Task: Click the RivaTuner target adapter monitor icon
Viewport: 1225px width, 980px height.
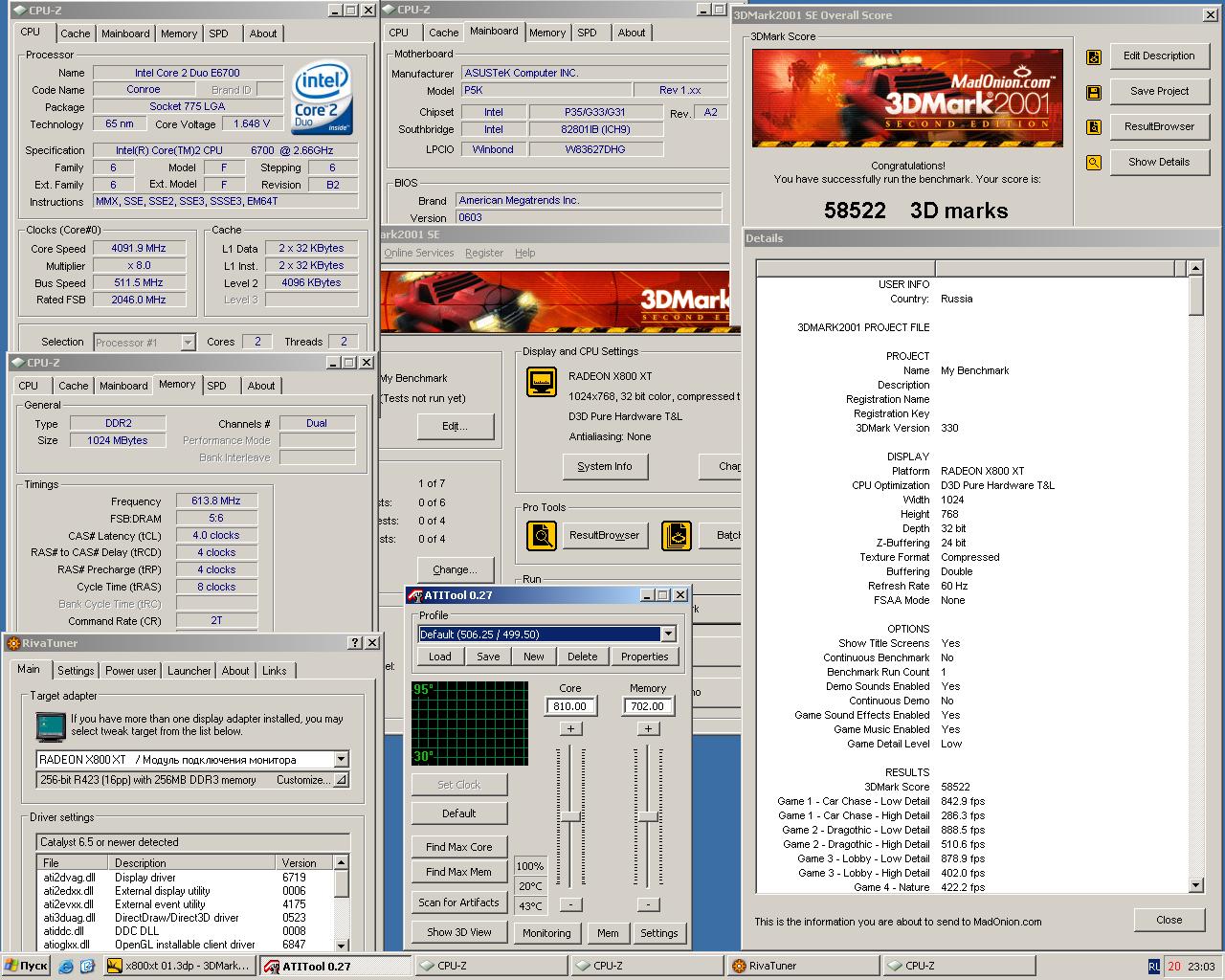Action: tap(52, 727)
